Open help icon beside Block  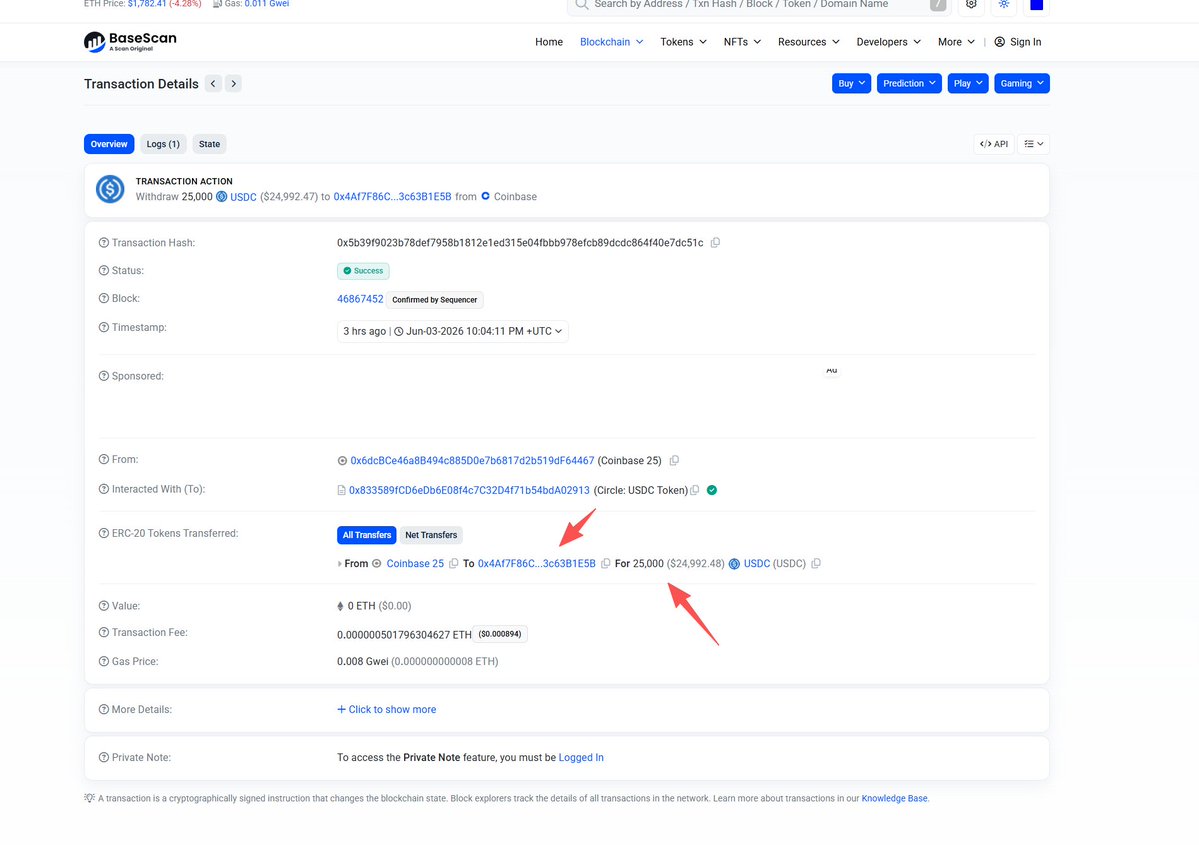click(x=103, y=298)
